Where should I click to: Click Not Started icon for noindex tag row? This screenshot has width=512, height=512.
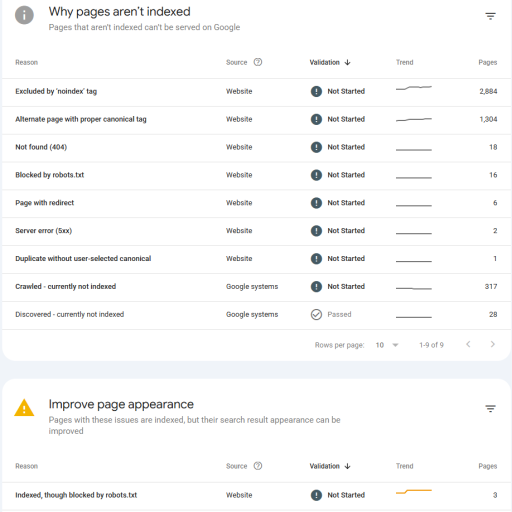coord(316,91)
